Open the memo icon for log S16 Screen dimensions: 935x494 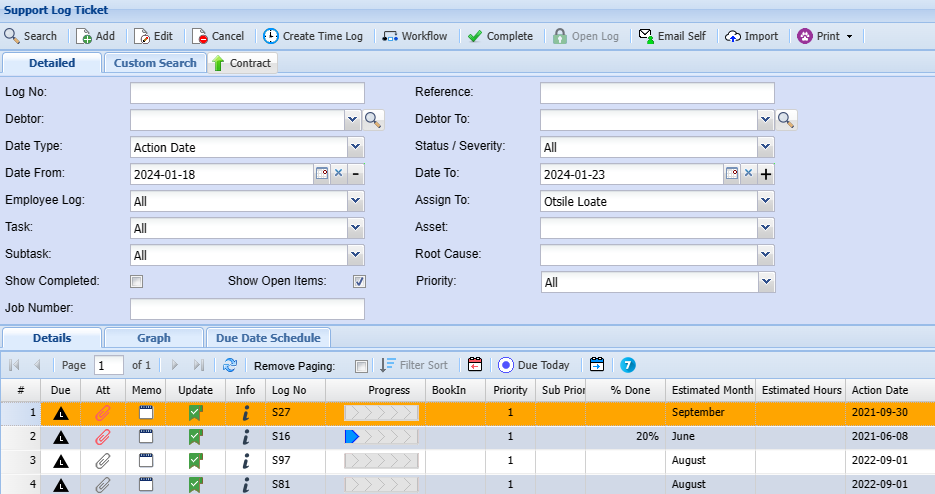pyautogui.click(x=146, y=436)
